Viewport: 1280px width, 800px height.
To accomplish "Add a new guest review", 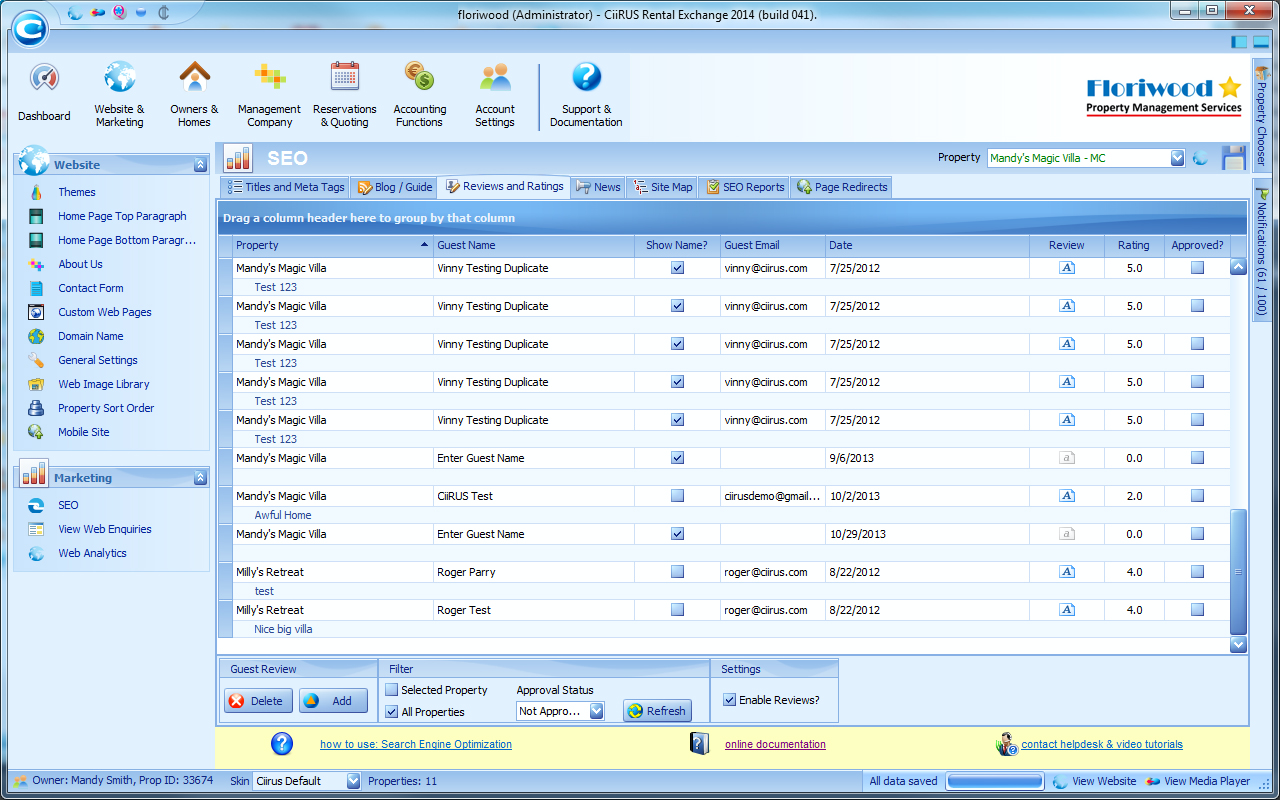I will 333,701.
